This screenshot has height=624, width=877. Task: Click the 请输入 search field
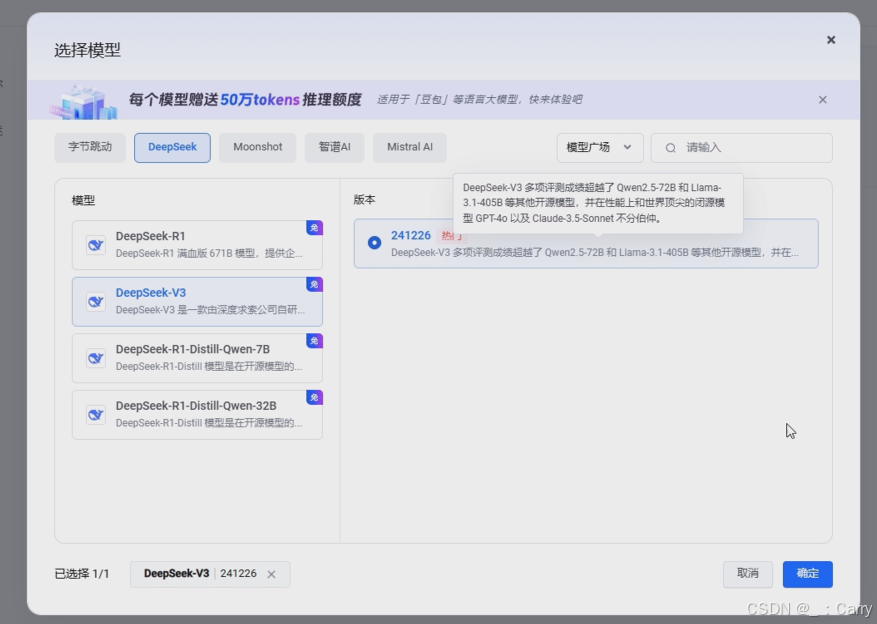click(x=742, y=148)
